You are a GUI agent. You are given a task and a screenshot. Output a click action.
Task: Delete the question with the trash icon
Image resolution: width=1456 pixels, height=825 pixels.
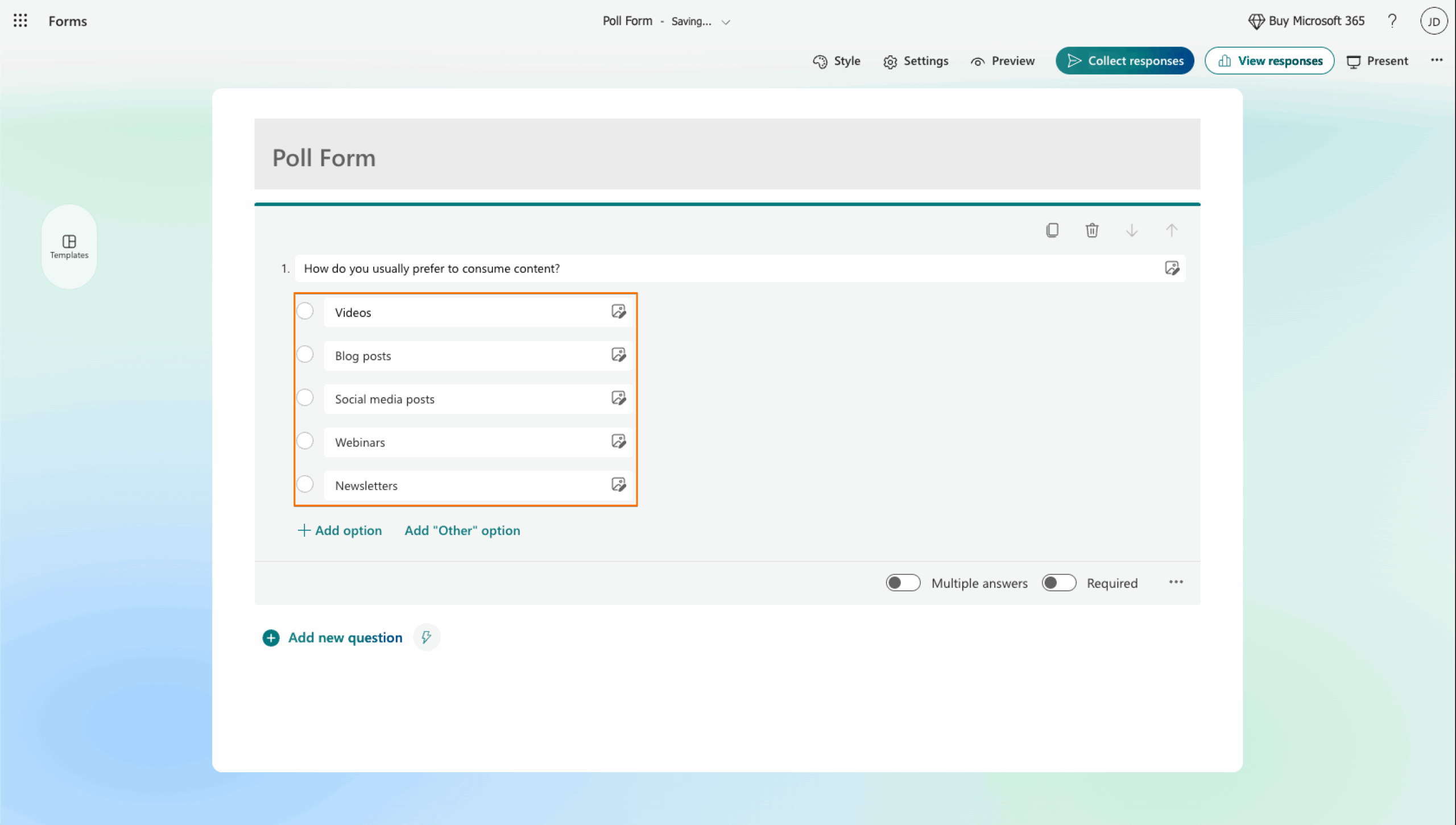tap(1091, 230)
